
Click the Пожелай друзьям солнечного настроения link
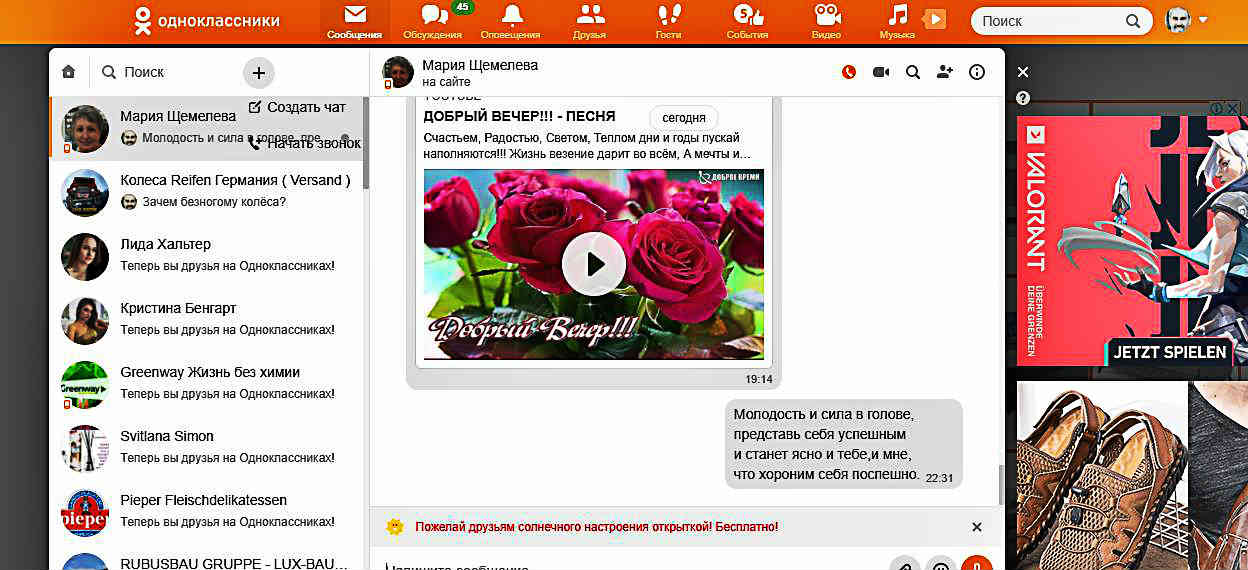[x=596, y=527]
